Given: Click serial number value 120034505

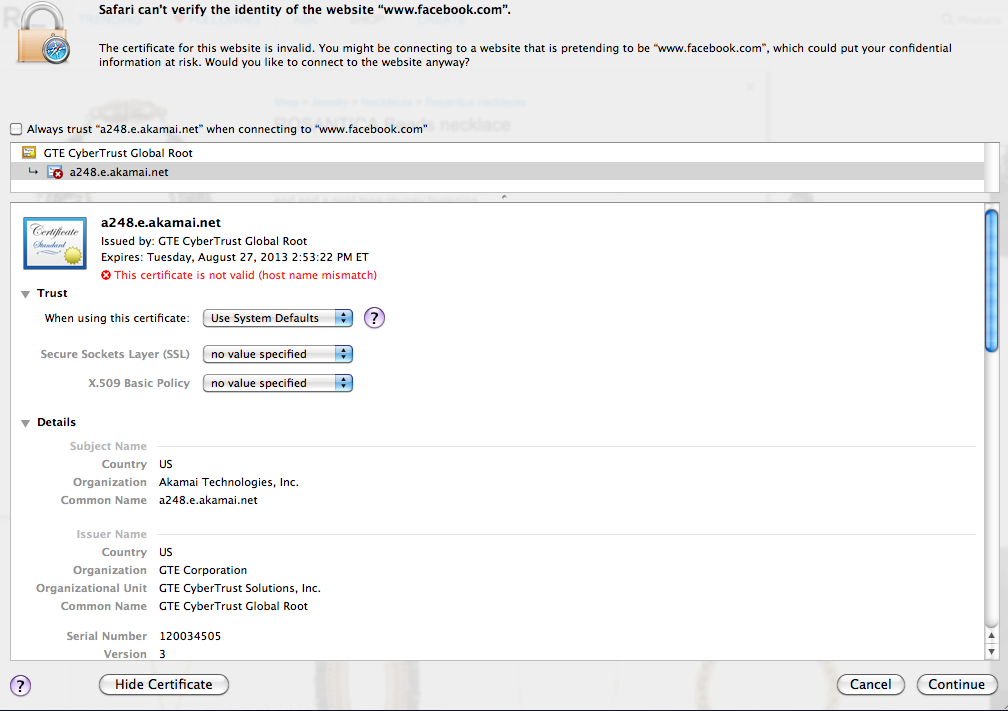Looking at the screenshot, I should 190,636.
